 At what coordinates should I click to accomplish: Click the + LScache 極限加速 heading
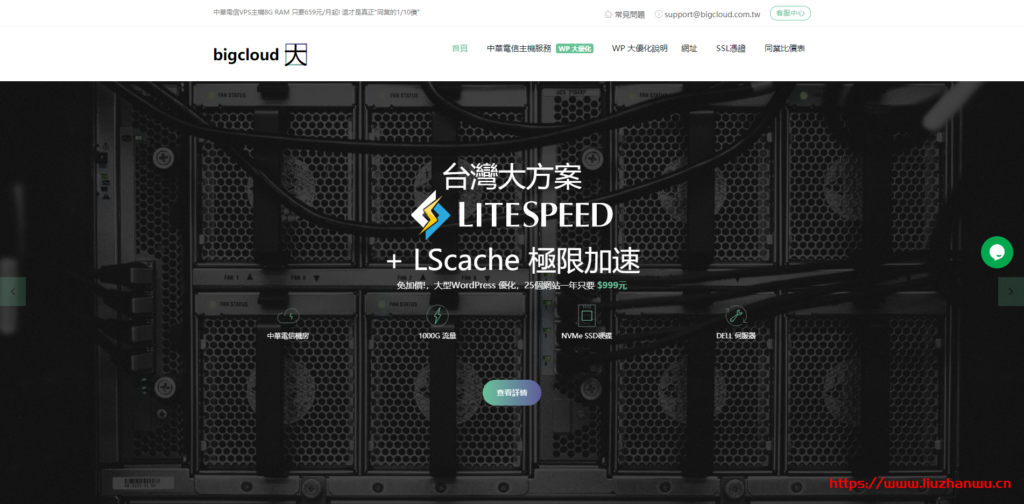(513, 262)
